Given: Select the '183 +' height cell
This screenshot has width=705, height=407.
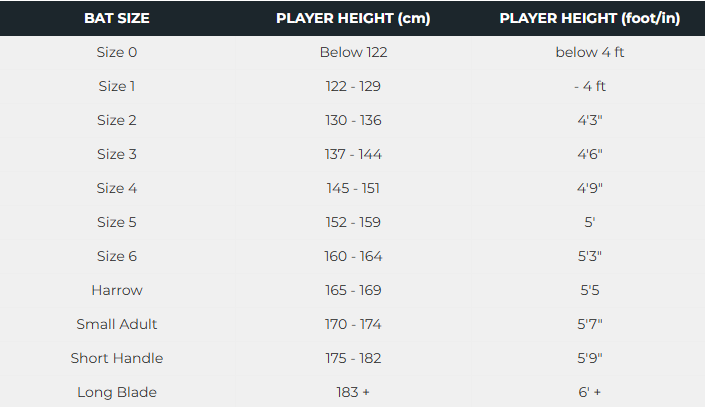Looking at the screenshot, I should (353, 392).
